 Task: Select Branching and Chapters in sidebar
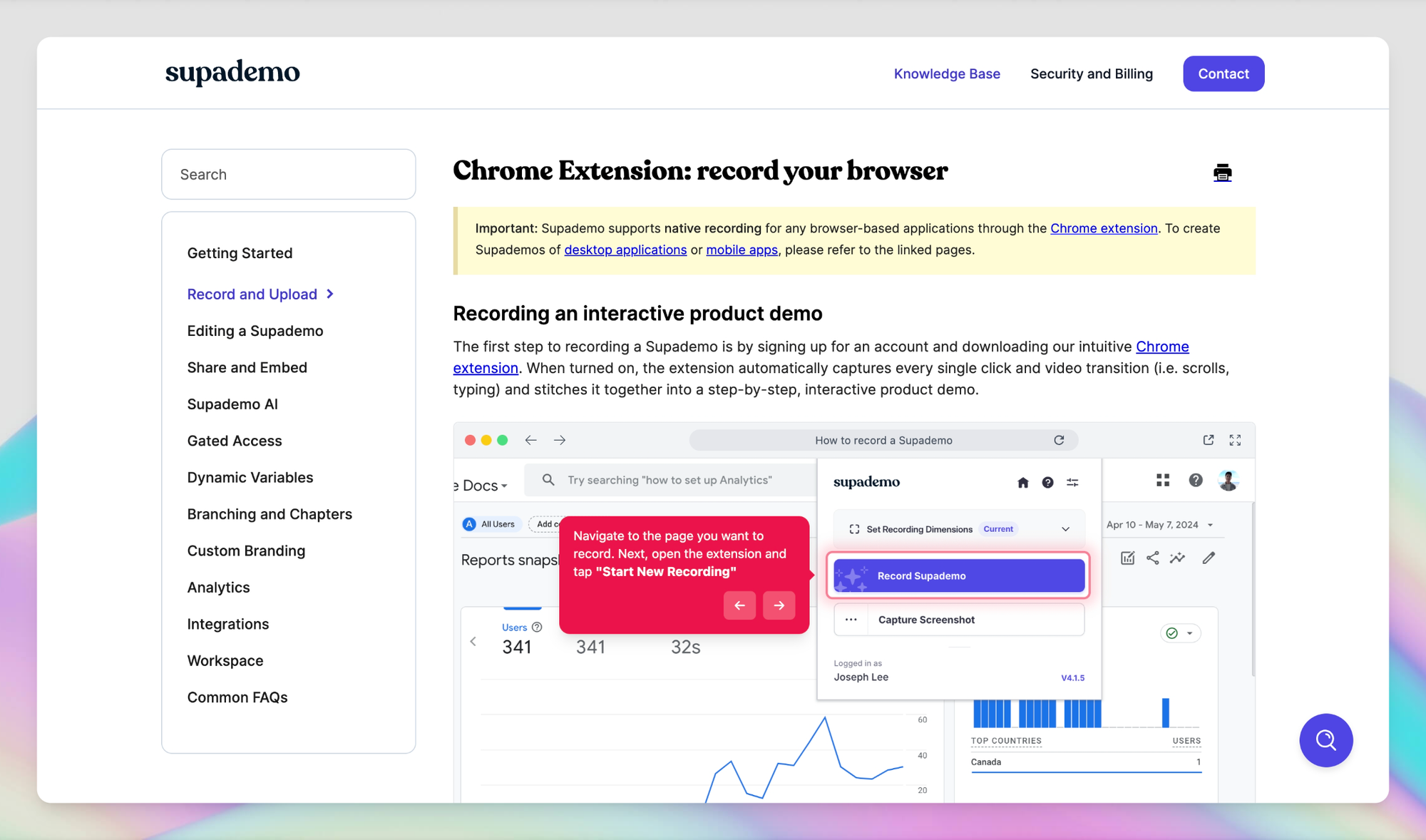[x=270, y=514]
